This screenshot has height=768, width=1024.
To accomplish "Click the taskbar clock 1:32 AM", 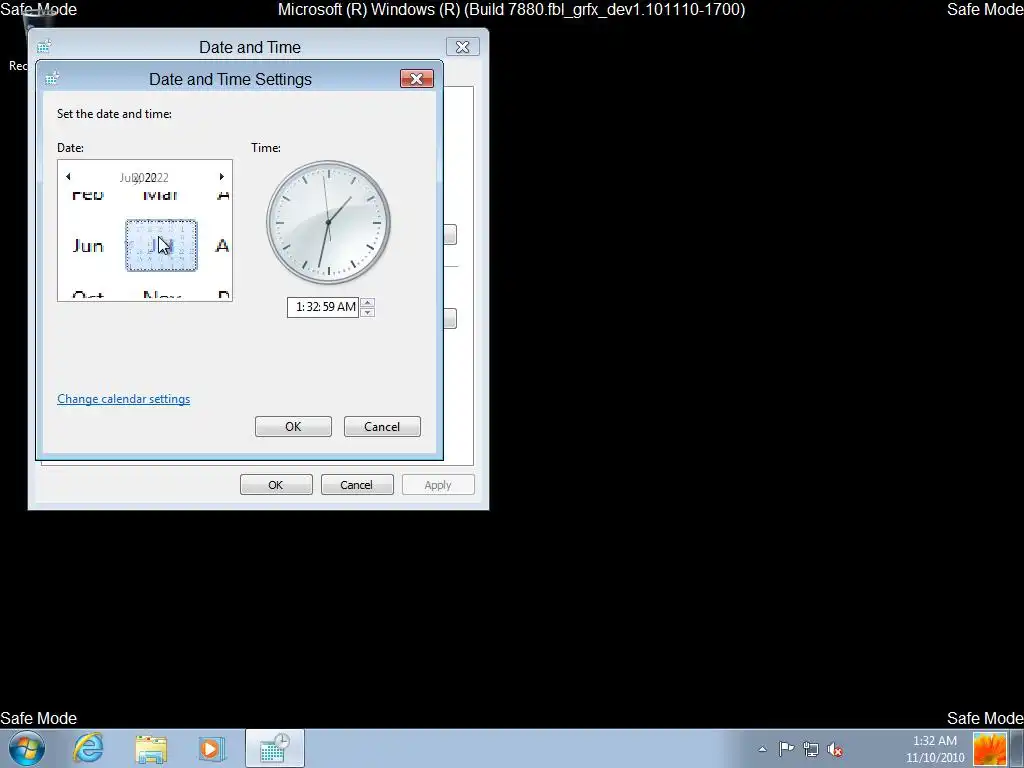I will 935,748.
